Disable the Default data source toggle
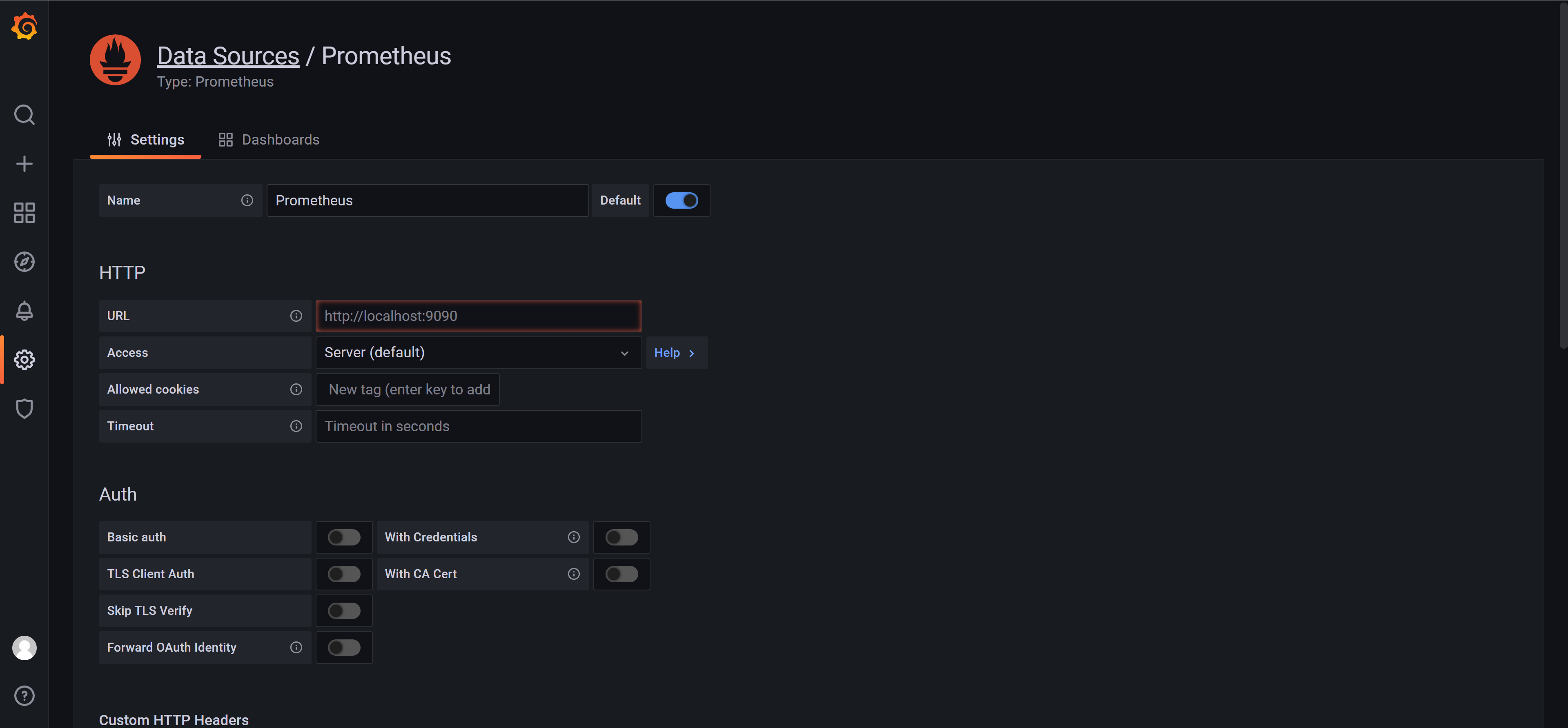The image size is (1568, 728). click(681, 200)
